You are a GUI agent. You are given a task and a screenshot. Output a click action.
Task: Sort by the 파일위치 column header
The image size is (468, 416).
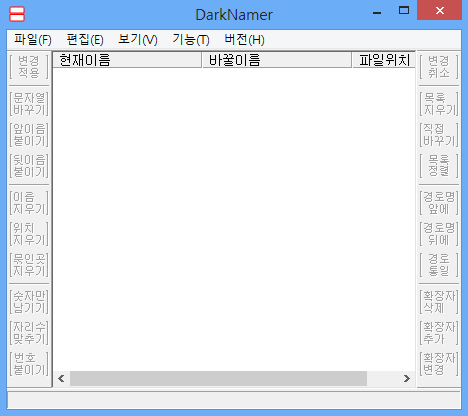(x=384, y=60)
